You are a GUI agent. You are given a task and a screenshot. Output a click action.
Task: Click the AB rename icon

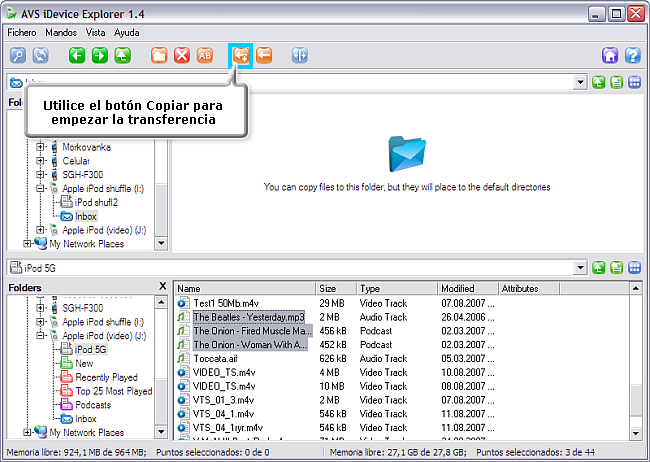coord(205,55)
